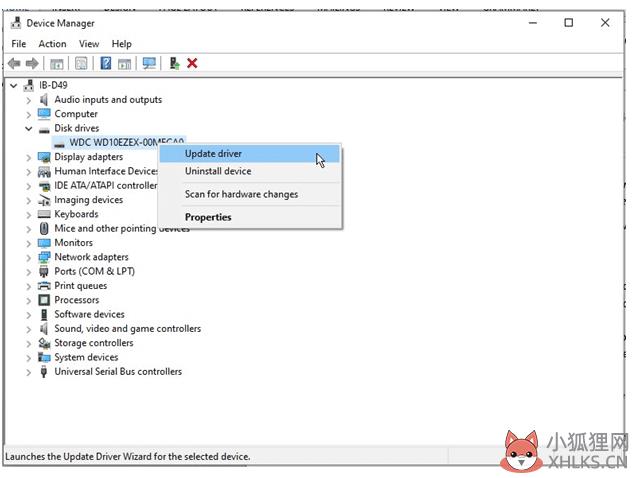The image size is (639, 478).
Task: Expand the Audio inputs and outputs category
Action: (x=29, y=100)
